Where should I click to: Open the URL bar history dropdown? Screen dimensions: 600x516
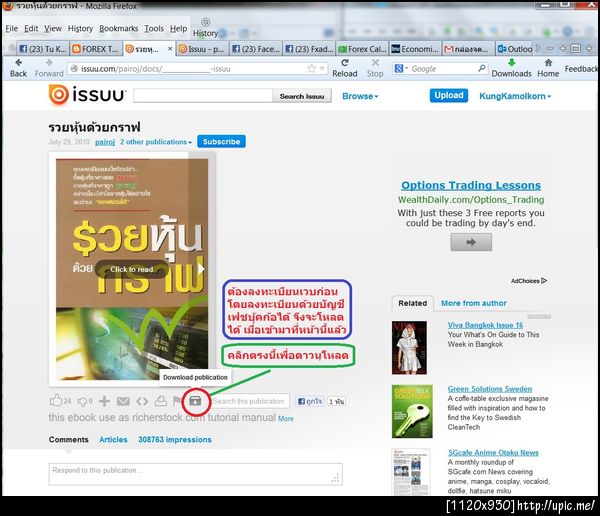(322, 69)
